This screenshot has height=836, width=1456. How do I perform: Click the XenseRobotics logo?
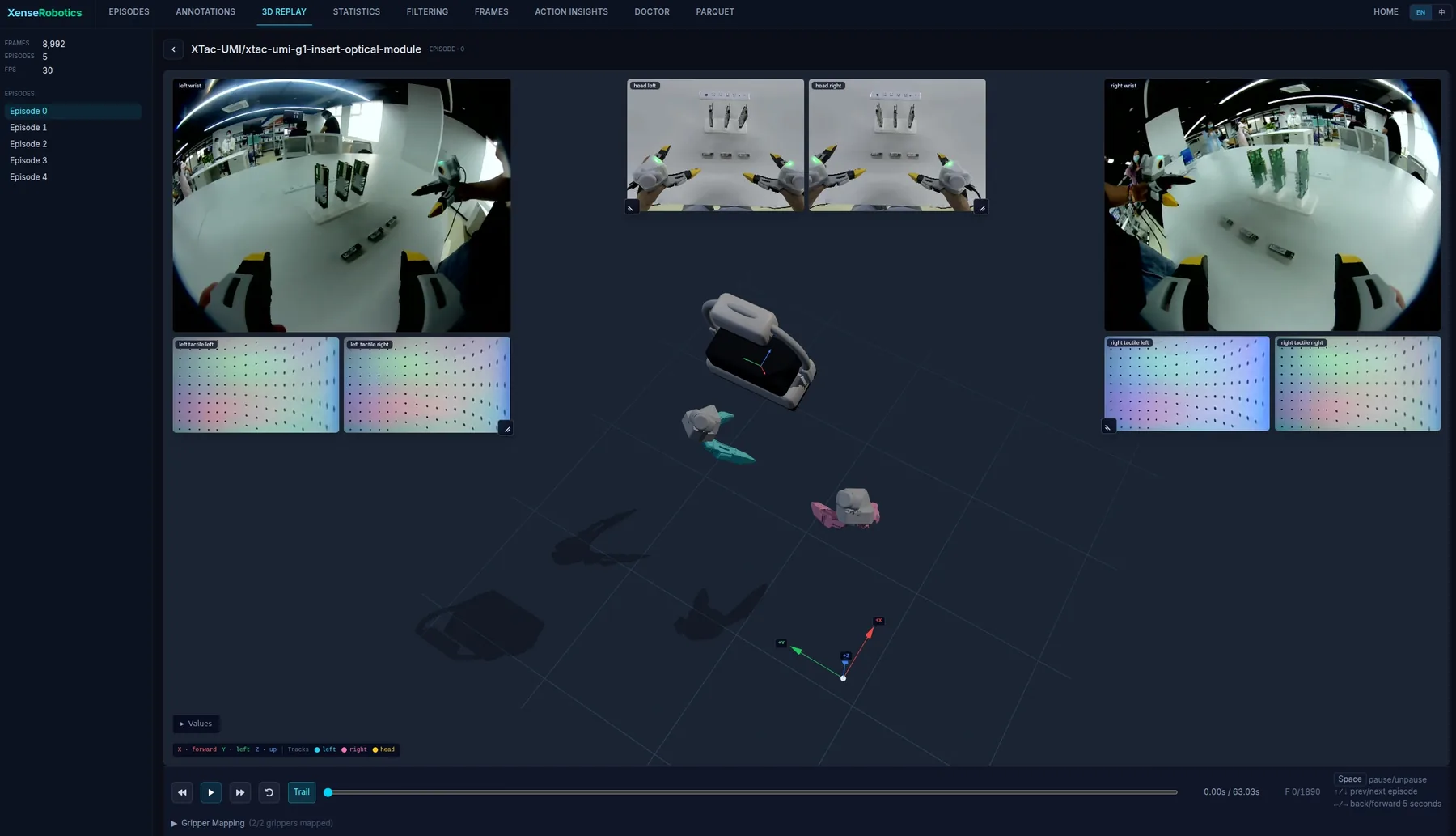point(44,13)
